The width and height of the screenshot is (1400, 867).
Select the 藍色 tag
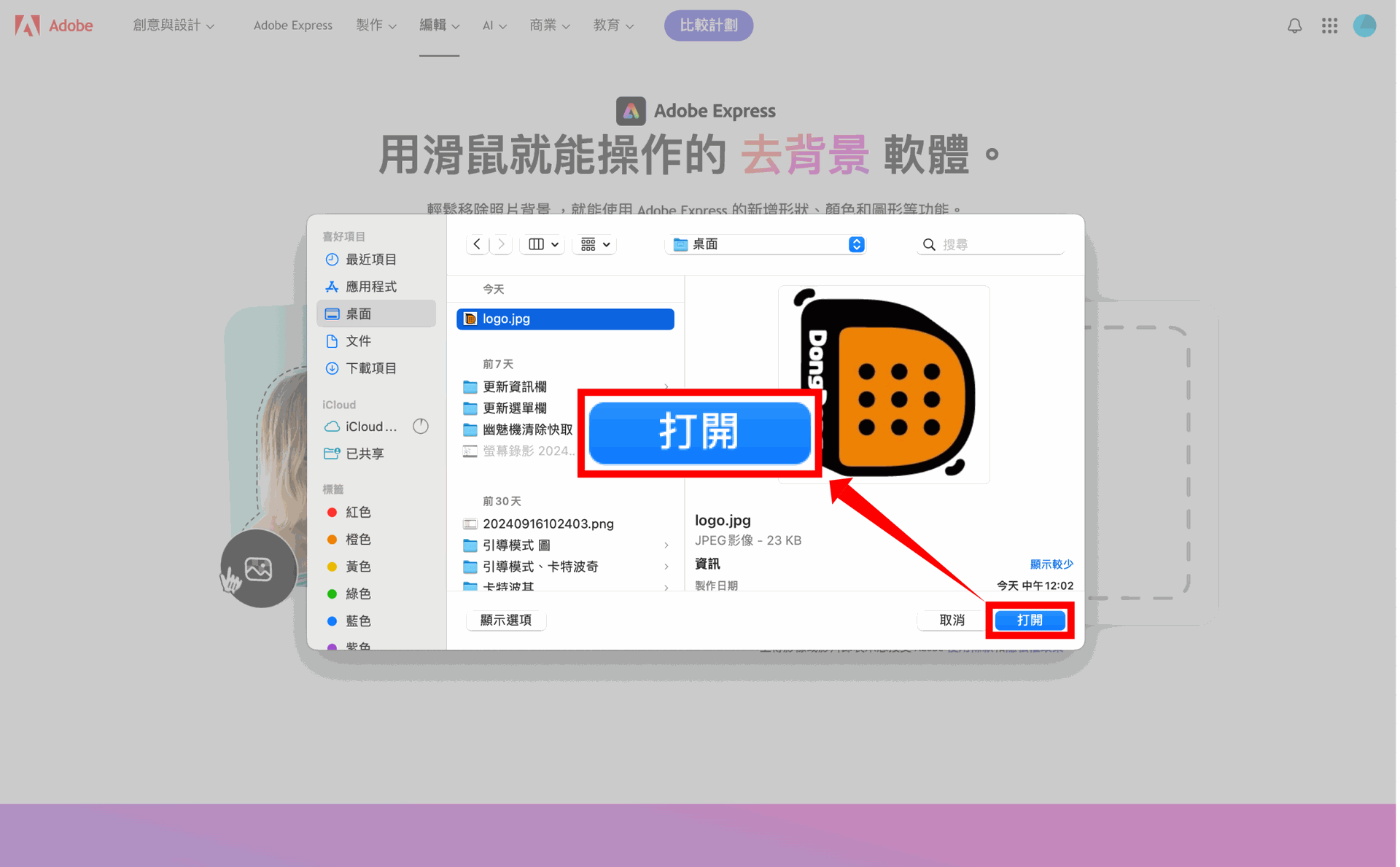(x=350, y=621)
